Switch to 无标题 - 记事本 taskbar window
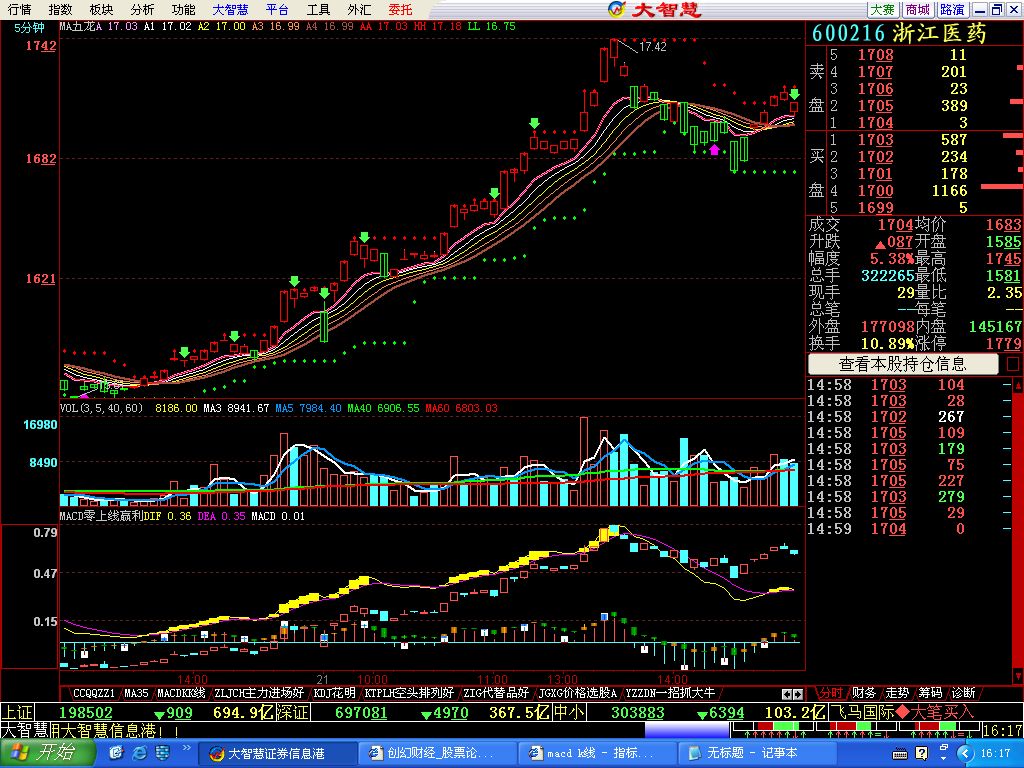1024x768 pixels. point(756,753)
